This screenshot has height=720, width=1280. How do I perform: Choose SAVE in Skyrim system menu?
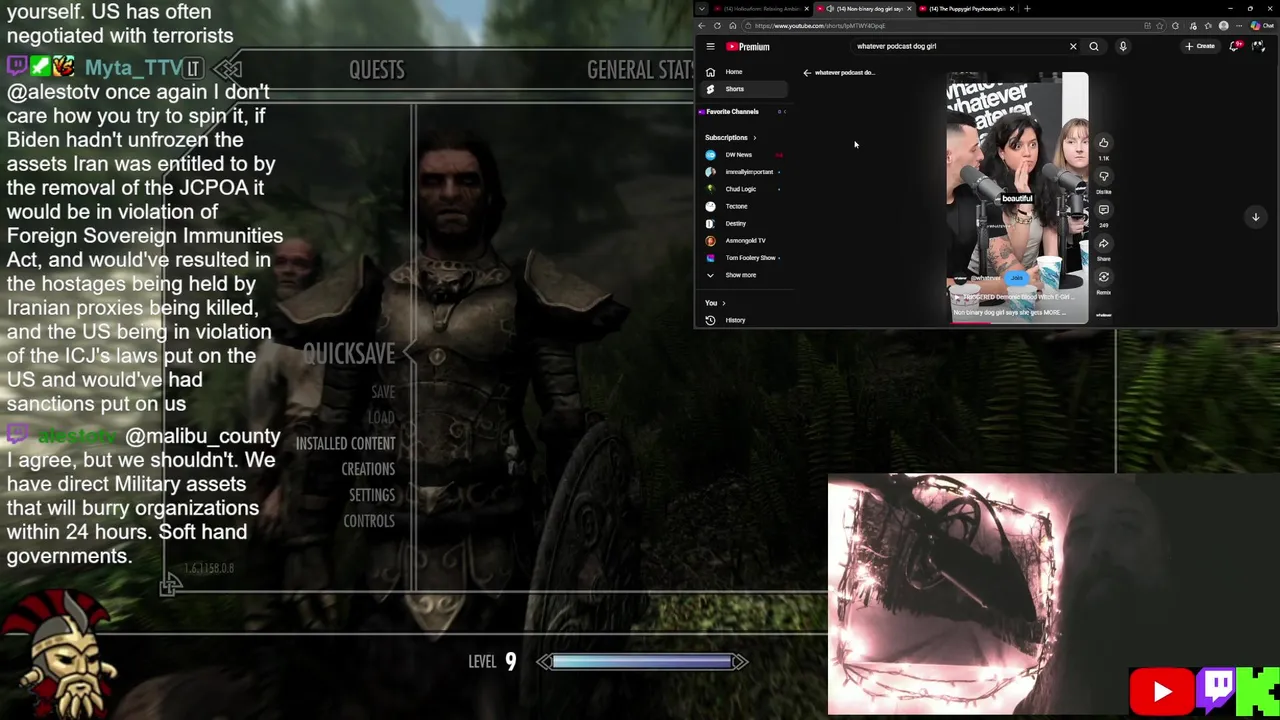click(x=383, y=392)
